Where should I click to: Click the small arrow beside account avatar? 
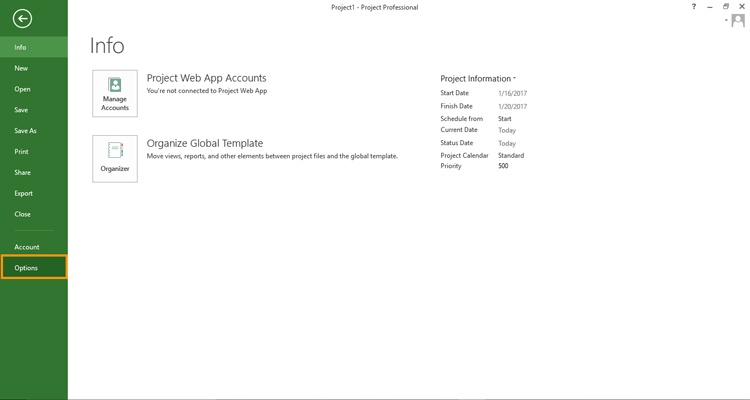[726, 20]
